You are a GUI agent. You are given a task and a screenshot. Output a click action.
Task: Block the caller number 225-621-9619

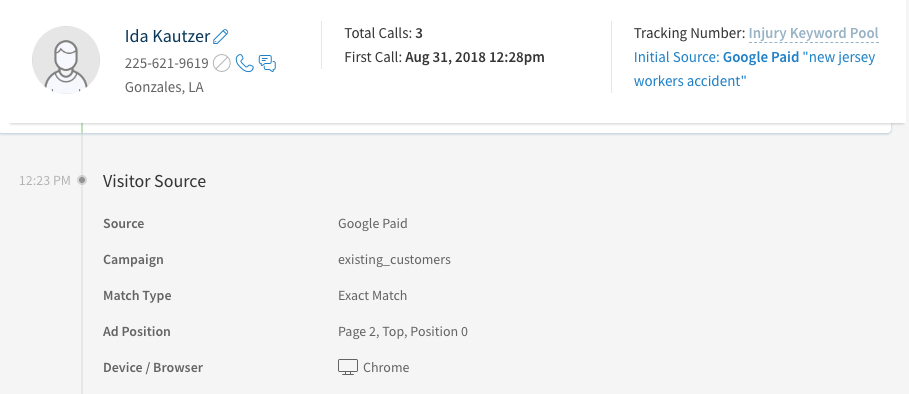click(221, 63)
